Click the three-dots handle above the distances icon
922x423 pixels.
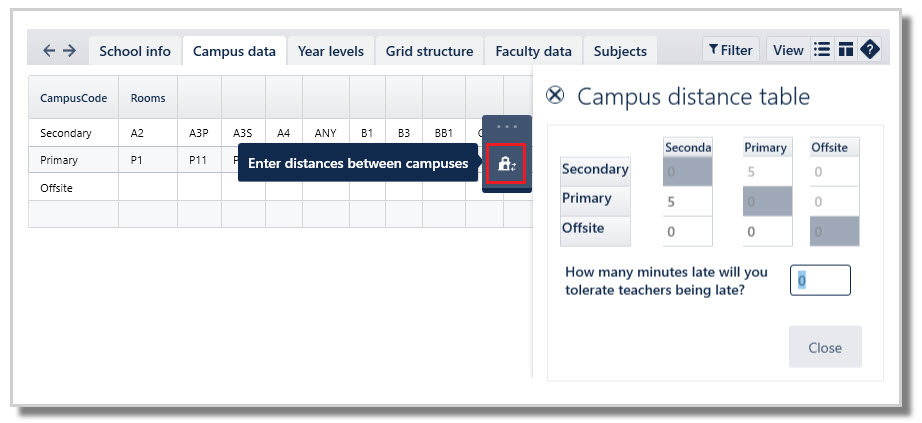coord(506,127)
